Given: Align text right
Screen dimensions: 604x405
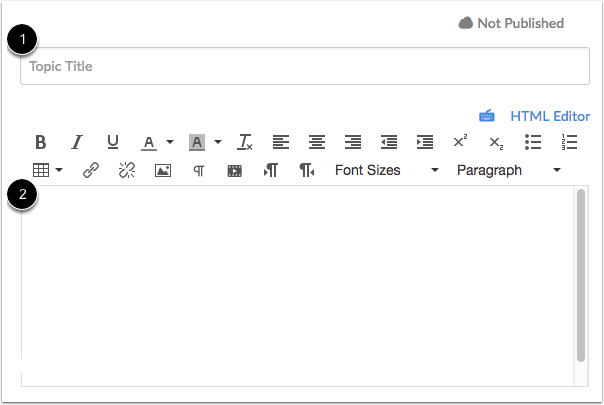Looking at the screenshot, I should pyautogui.click(x=353, y=142).
